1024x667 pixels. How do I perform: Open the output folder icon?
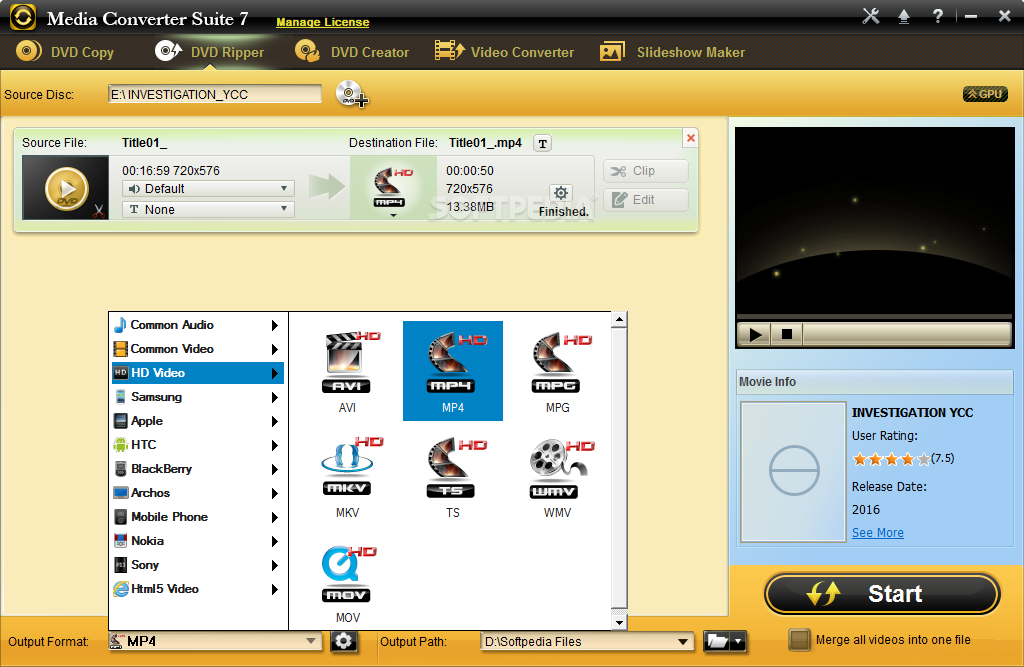(717, 642)
